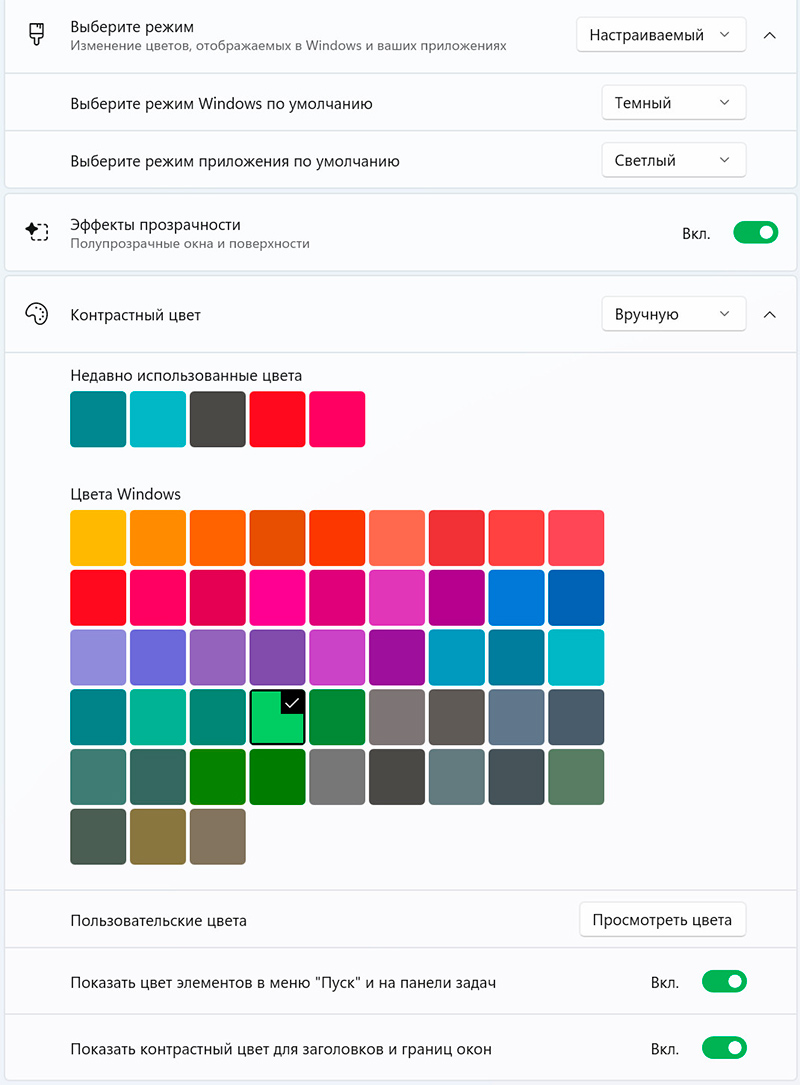Click the palette icon beside Контрастный цвет
800x1085 pixels.
37,314
